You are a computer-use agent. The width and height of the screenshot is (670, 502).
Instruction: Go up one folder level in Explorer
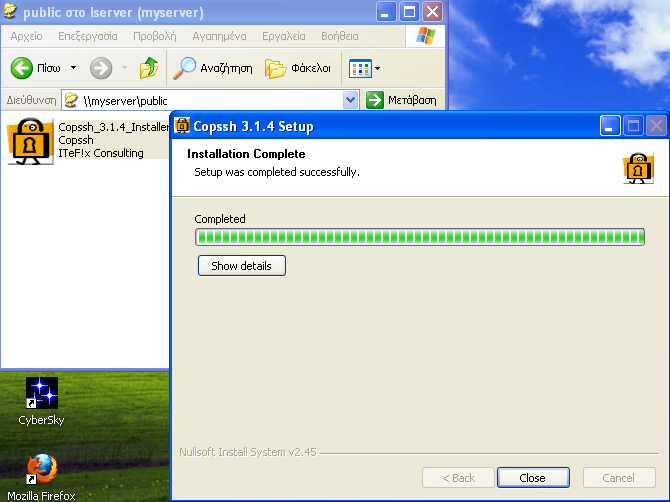point(149,68)
